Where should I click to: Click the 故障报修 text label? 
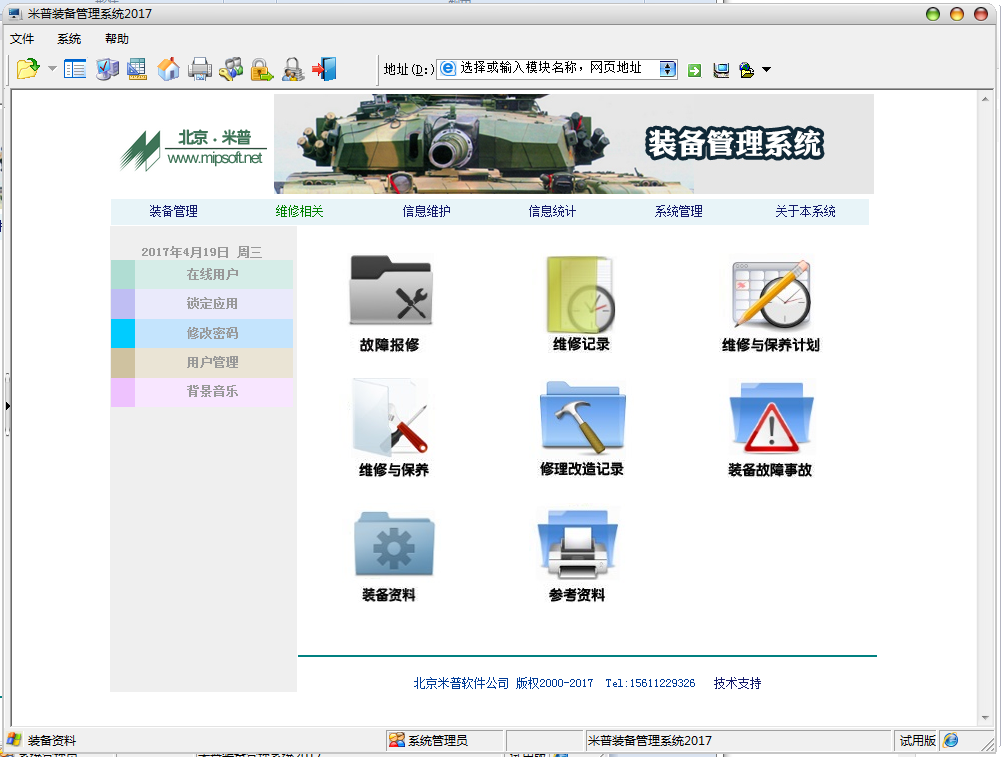tap(389, 345)
